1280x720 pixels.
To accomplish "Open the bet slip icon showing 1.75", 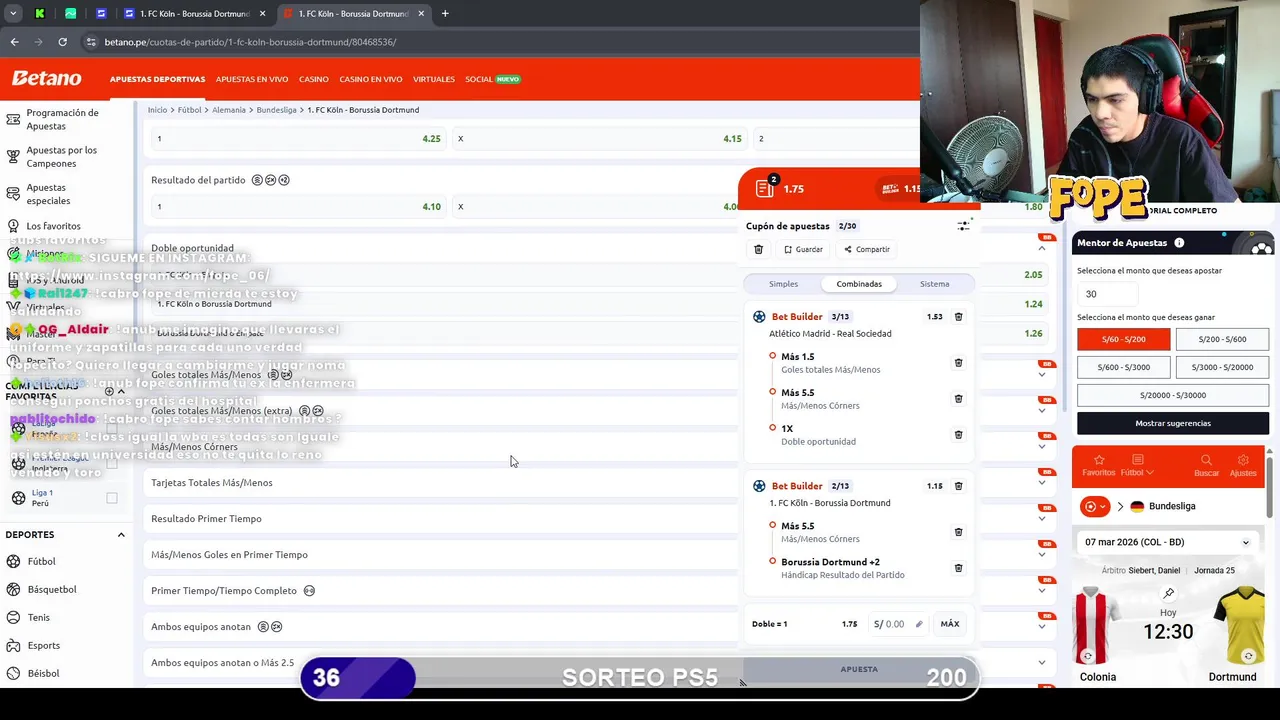I will [766, 188].
